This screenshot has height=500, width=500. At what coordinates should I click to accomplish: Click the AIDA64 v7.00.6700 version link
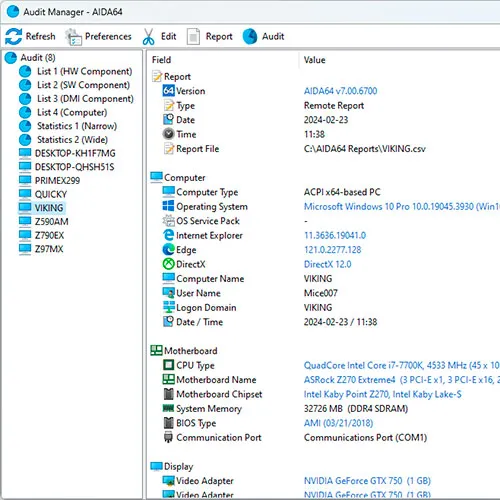coord(340,91)
